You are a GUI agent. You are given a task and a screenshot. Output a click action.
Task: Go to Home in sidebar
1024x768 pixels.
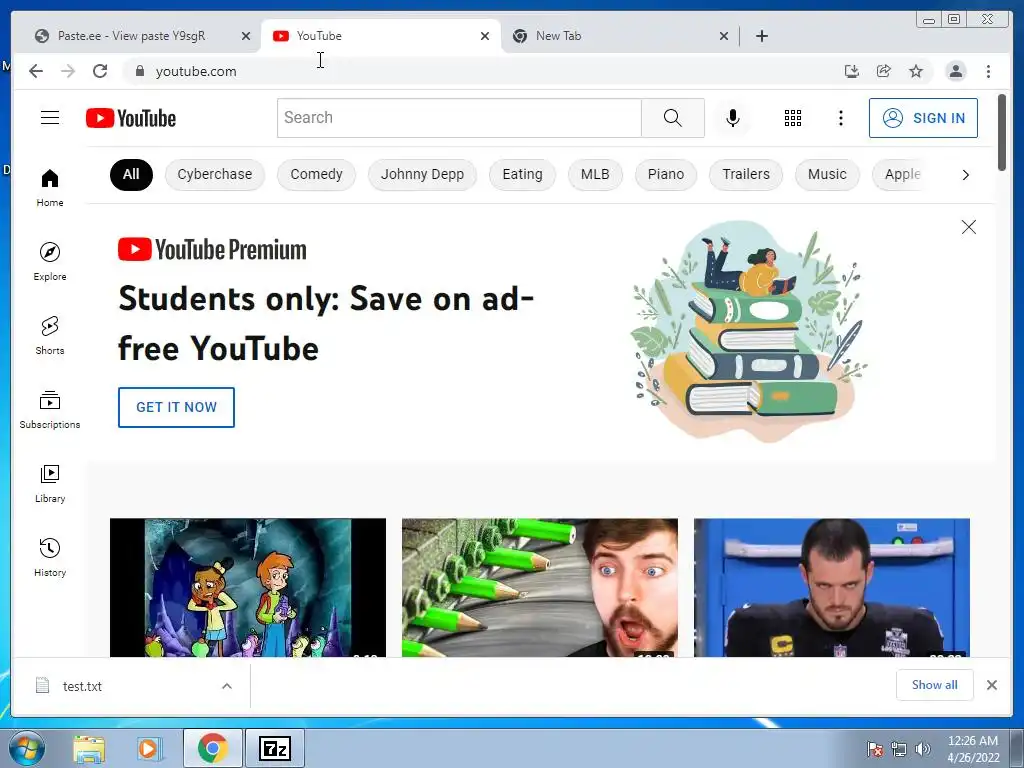pos(50,188)
